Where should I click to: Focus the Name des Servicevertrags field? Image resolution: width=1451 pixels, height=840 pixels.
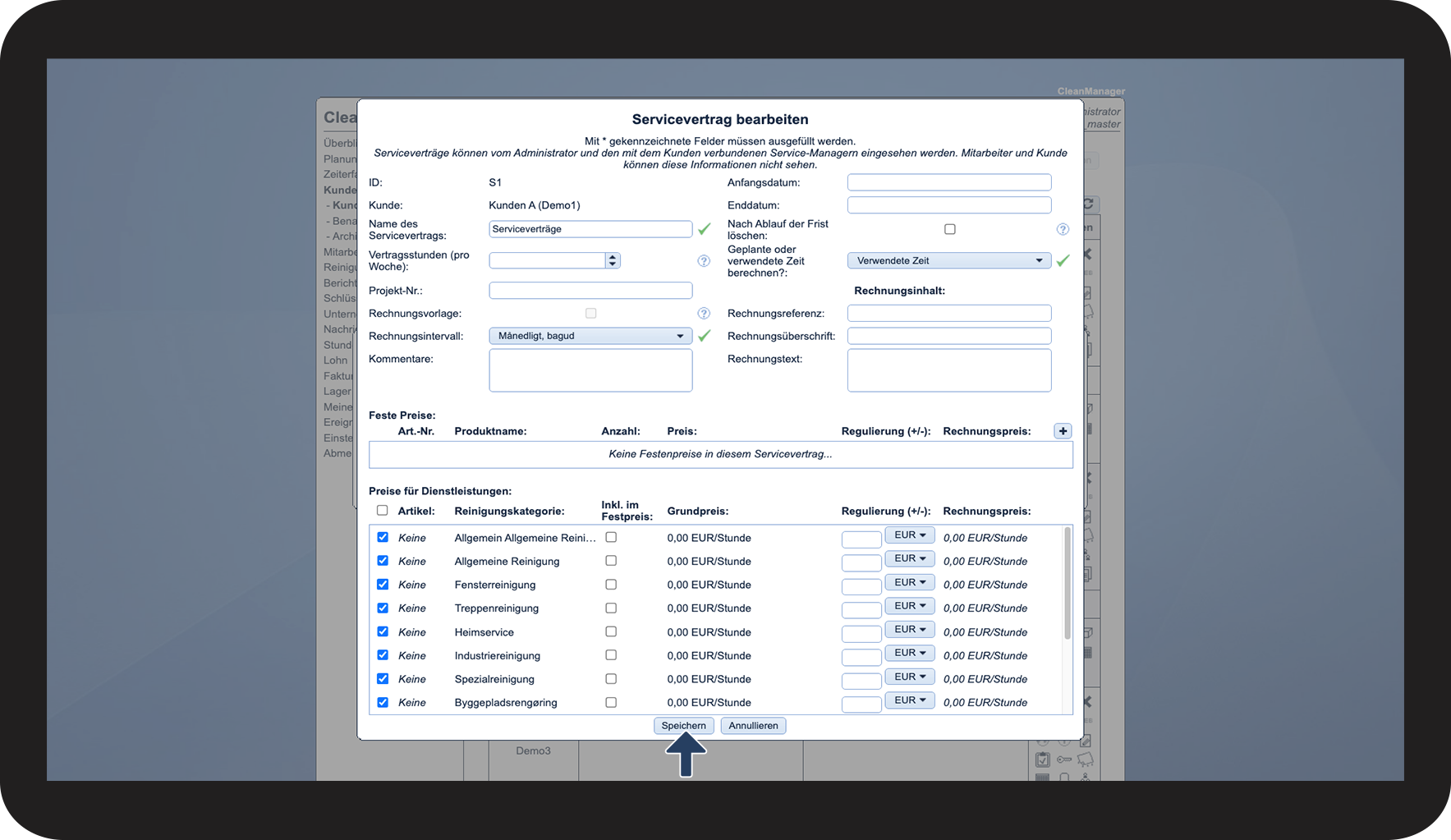coord(590,229)
